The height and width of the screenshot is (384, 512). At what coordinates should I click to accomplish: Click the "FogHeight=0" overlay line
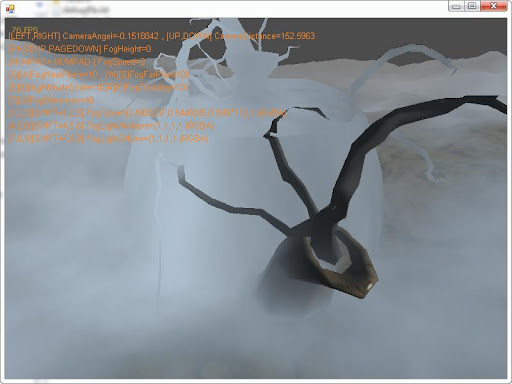point(80,49)
